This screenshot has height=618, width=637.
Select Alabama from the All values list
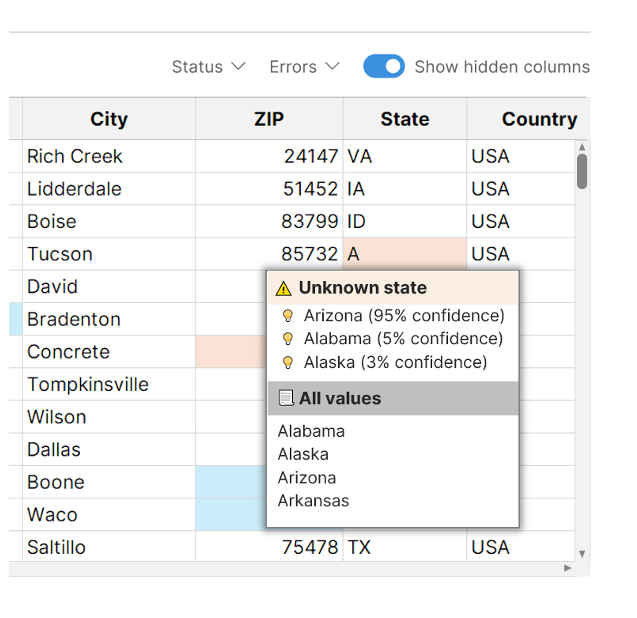pos(311,431)
